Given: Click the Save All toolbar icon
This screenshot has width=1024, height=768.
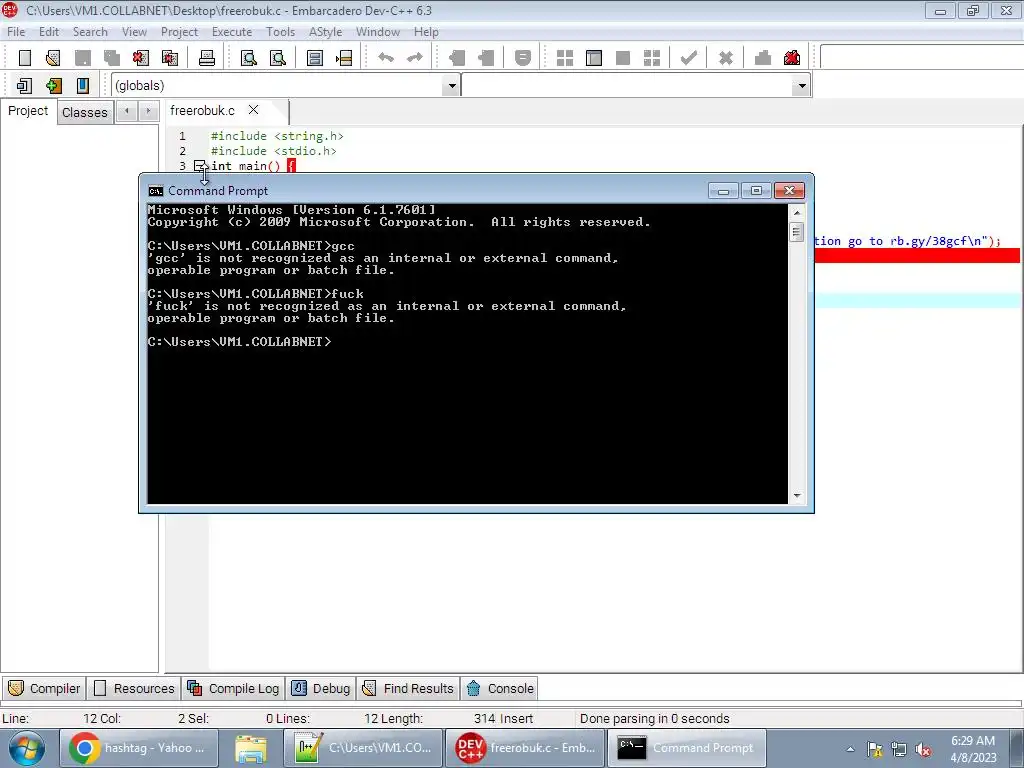Looking at the screenshot, I should [x=112, y=58].
